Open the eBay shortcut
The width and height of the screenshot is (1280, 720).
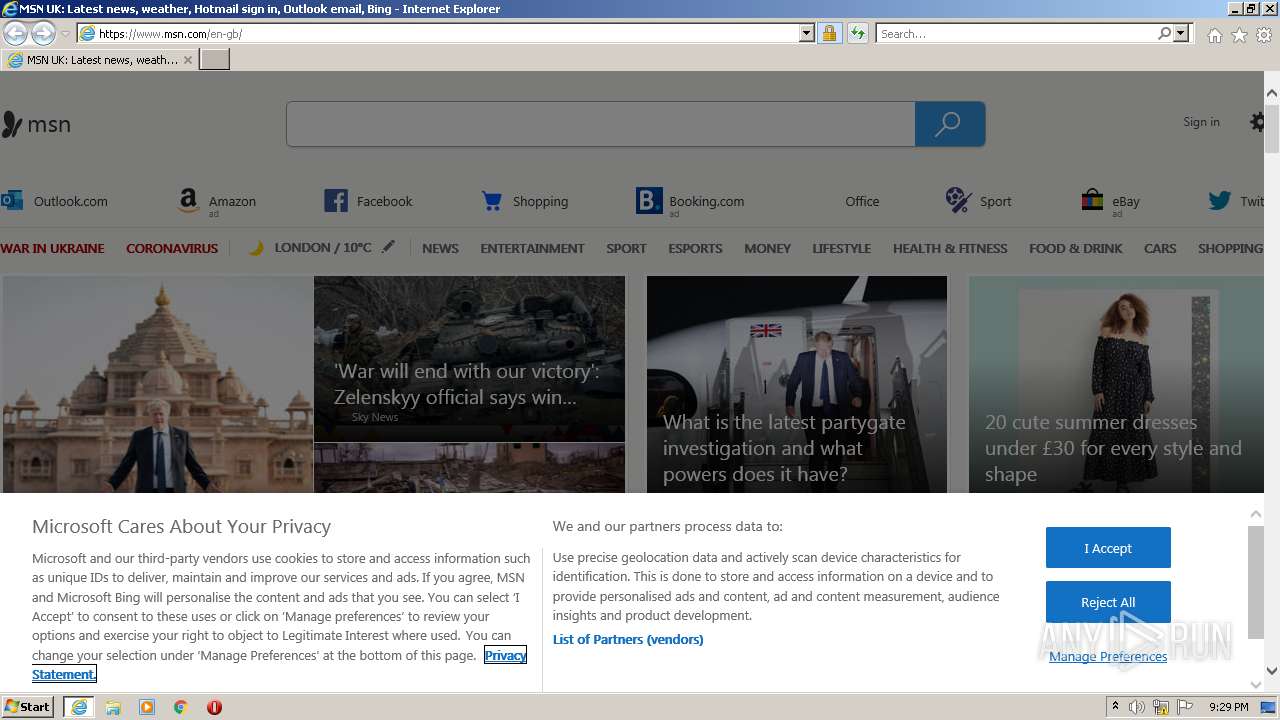click(1111, 202)
